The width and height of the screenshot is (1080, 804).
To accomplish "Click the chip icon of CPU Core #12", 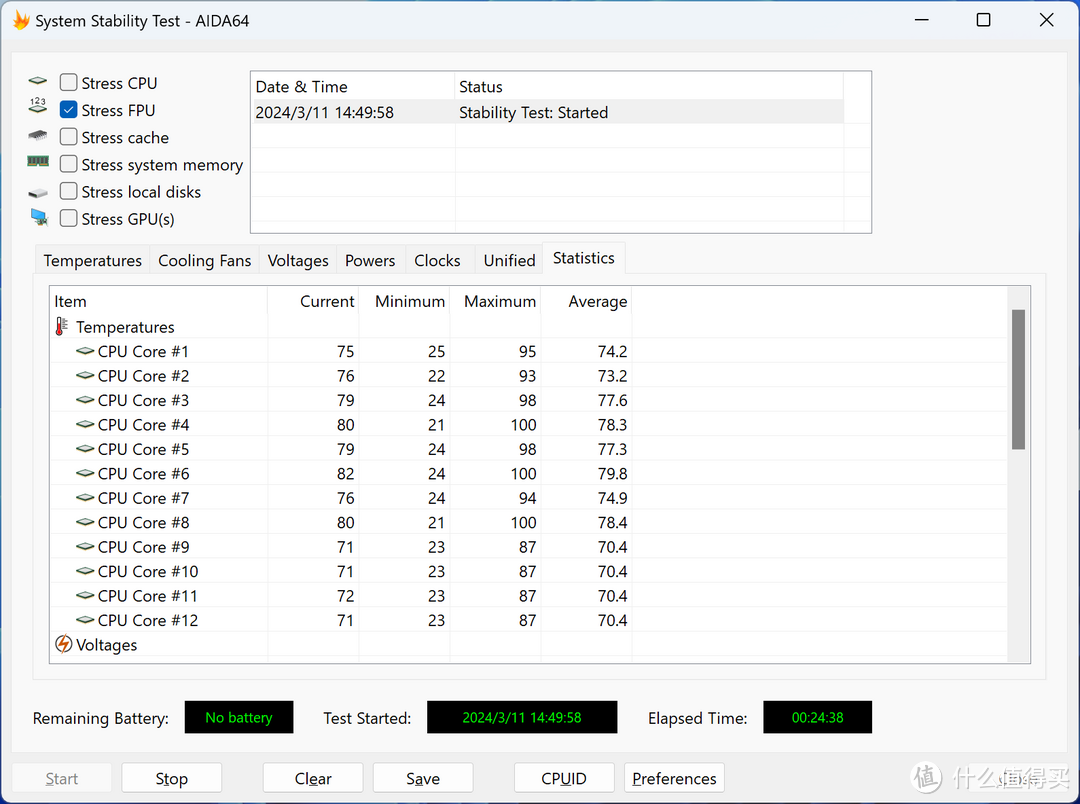I will point(85,620).
